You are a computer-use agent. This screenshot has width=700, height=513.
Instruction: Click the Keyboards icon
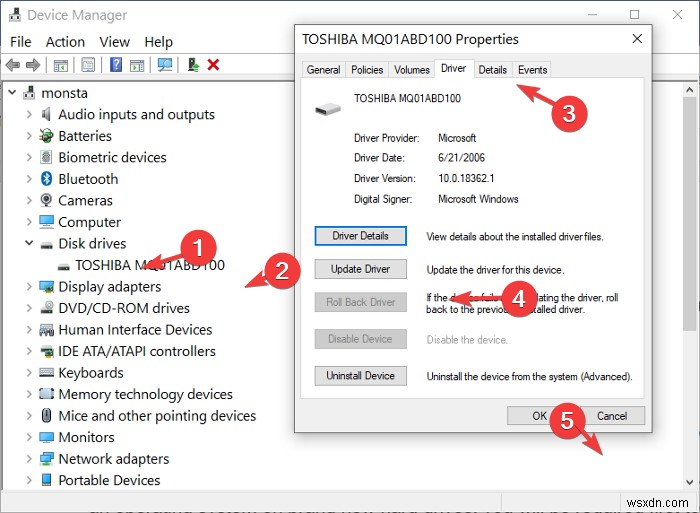(46, 372)
